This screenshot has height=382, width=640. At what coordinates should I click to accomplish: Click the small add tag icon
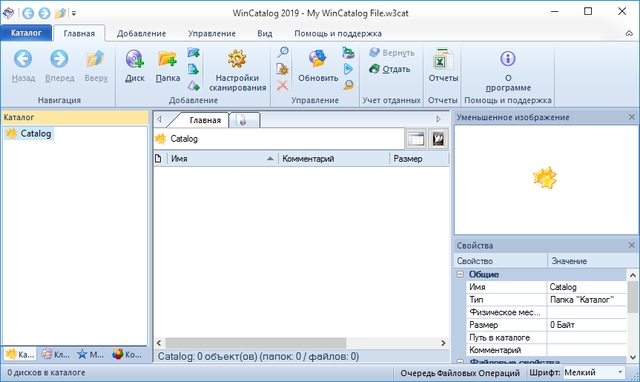coord(193,86)
